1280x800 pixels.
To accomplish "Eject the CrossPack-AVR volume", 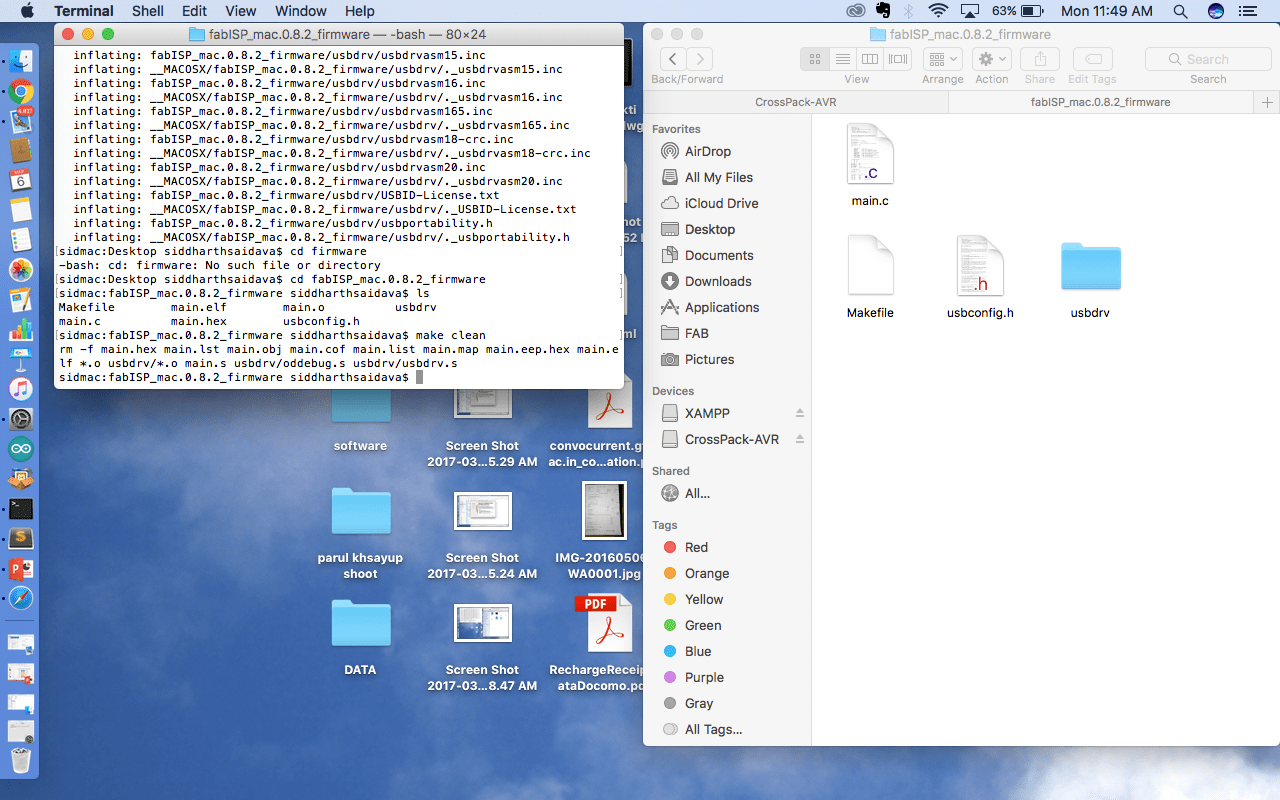I will pos(799,439).
